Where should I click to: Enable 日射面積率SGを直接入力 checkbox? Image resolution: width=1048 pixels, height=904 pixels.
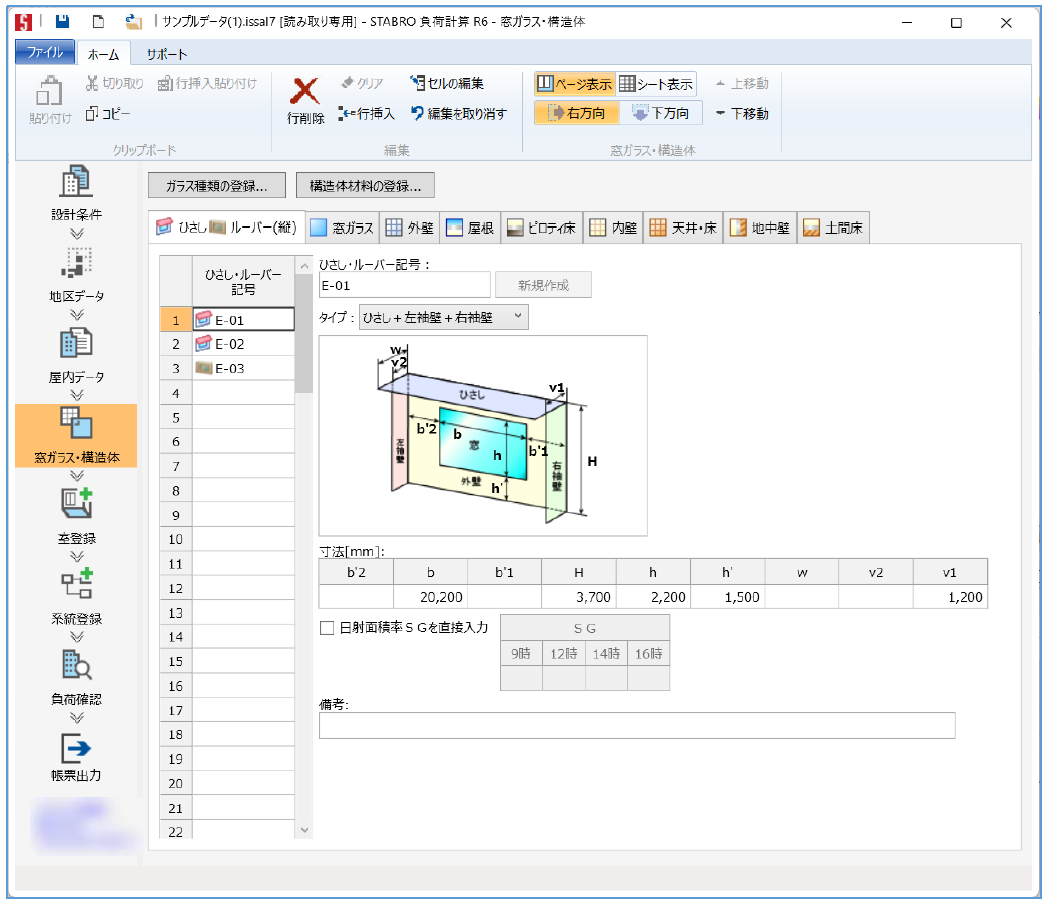[327, 628]
